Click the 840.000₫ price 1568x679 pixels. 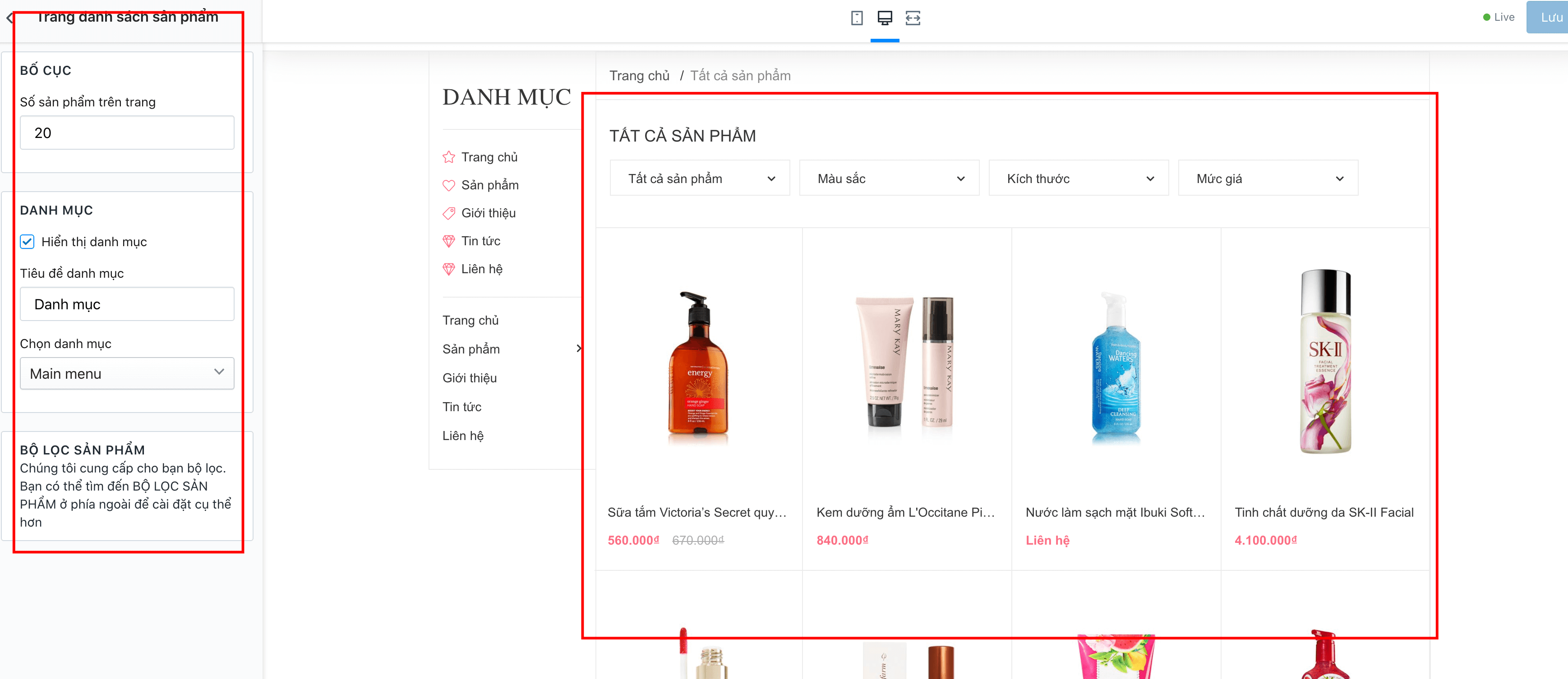[843, 540]
